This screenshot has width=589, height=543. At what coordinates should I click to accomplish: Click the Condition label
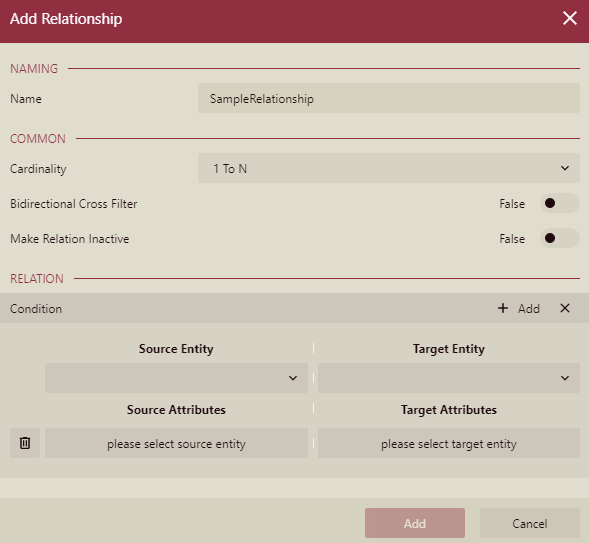coord(36,309)
